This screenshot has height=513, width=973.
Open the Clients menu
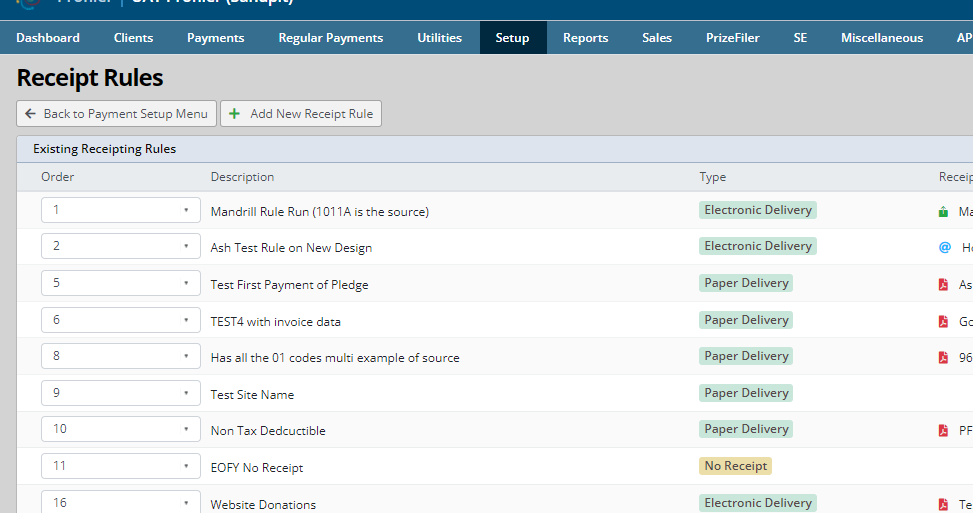click(133, 38)
